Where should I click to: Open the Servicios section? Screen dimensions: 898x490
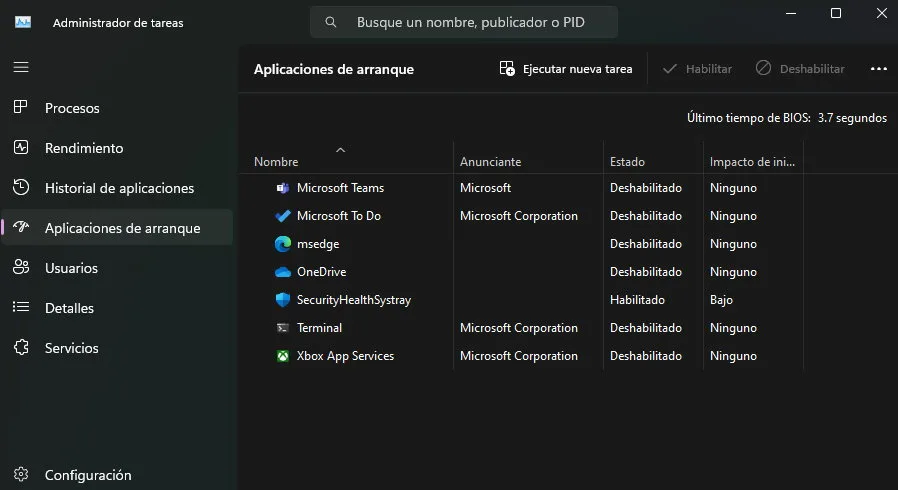117,348
